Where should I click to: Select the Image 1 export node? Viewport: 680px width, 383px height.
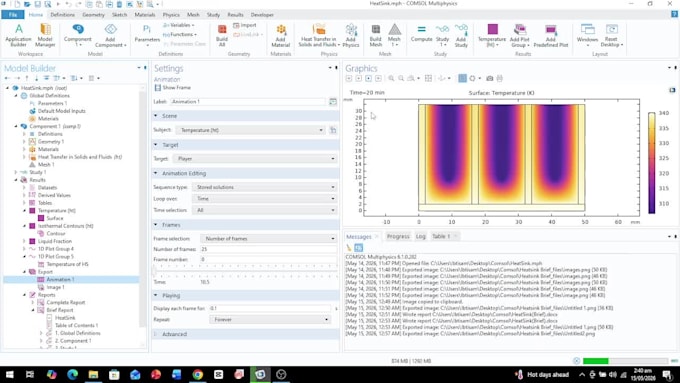(x=56, y=287)
